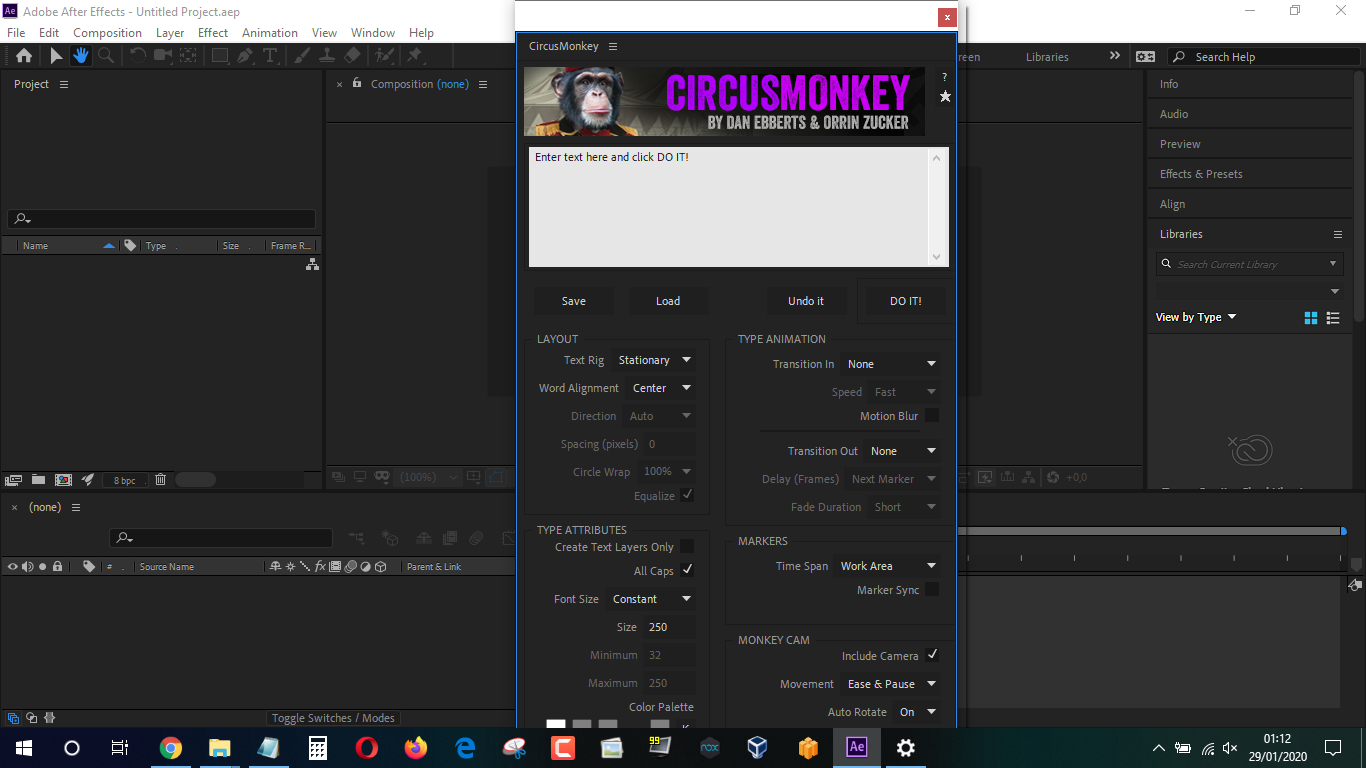Select the Eraser tool
Screen dimensions: 1366x768
(351, 56)
